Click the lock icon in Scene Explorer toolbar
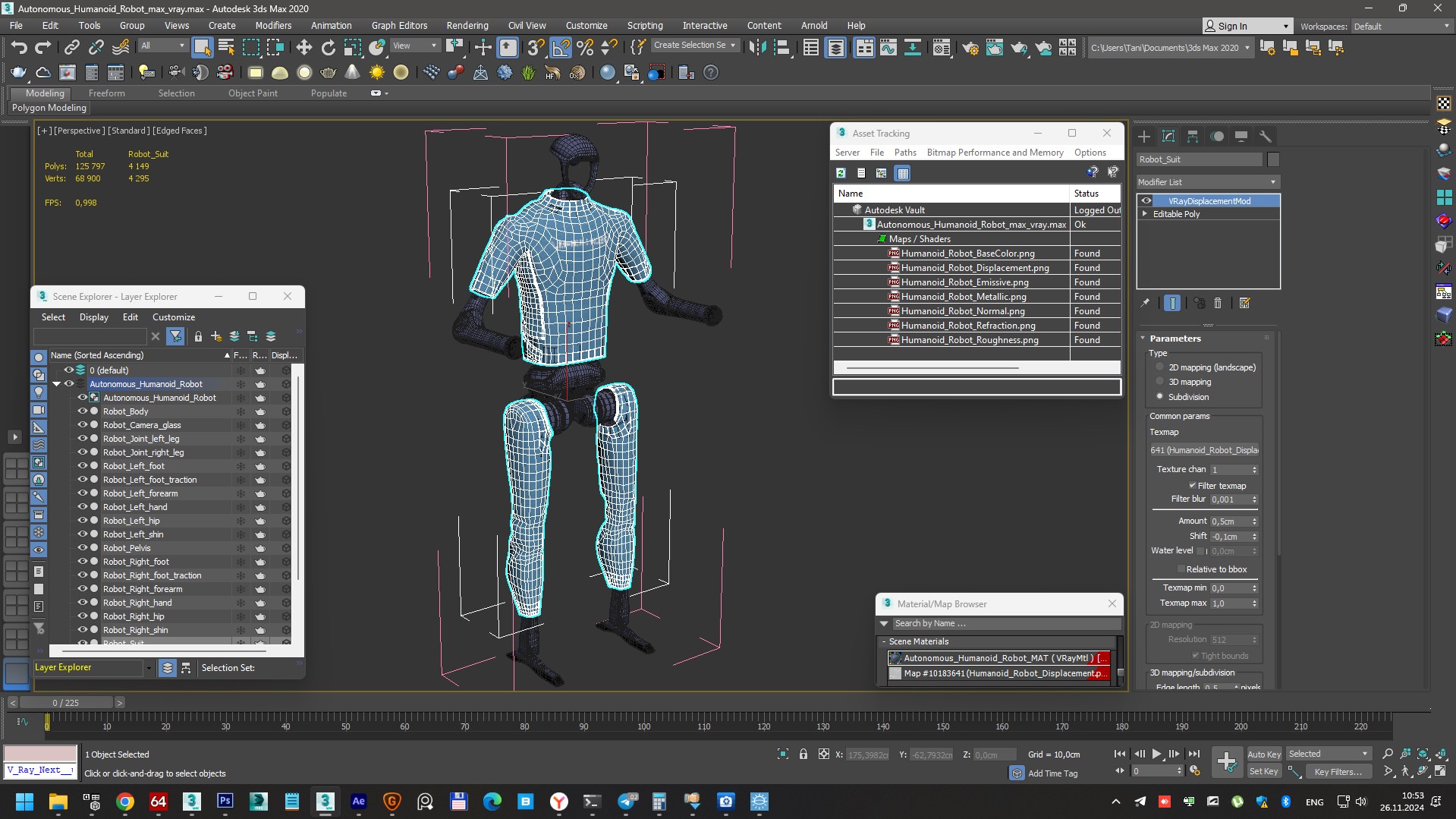Image resolution: width=1456 pixels, height=819 pixels. [x=198, y=336]
